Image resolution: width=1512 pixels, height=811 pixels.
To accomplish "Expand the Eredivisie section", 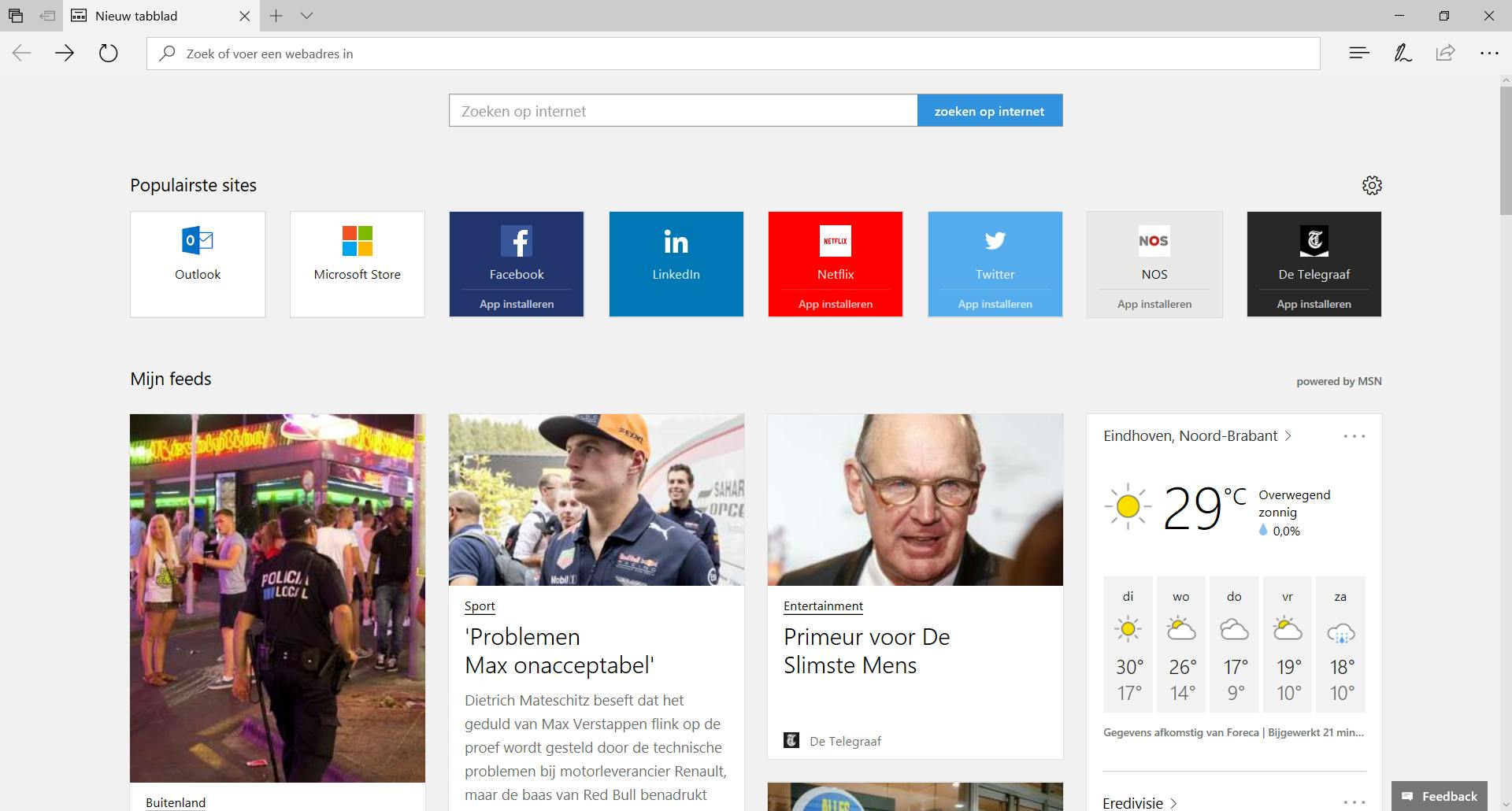I will click(1140, 802).
